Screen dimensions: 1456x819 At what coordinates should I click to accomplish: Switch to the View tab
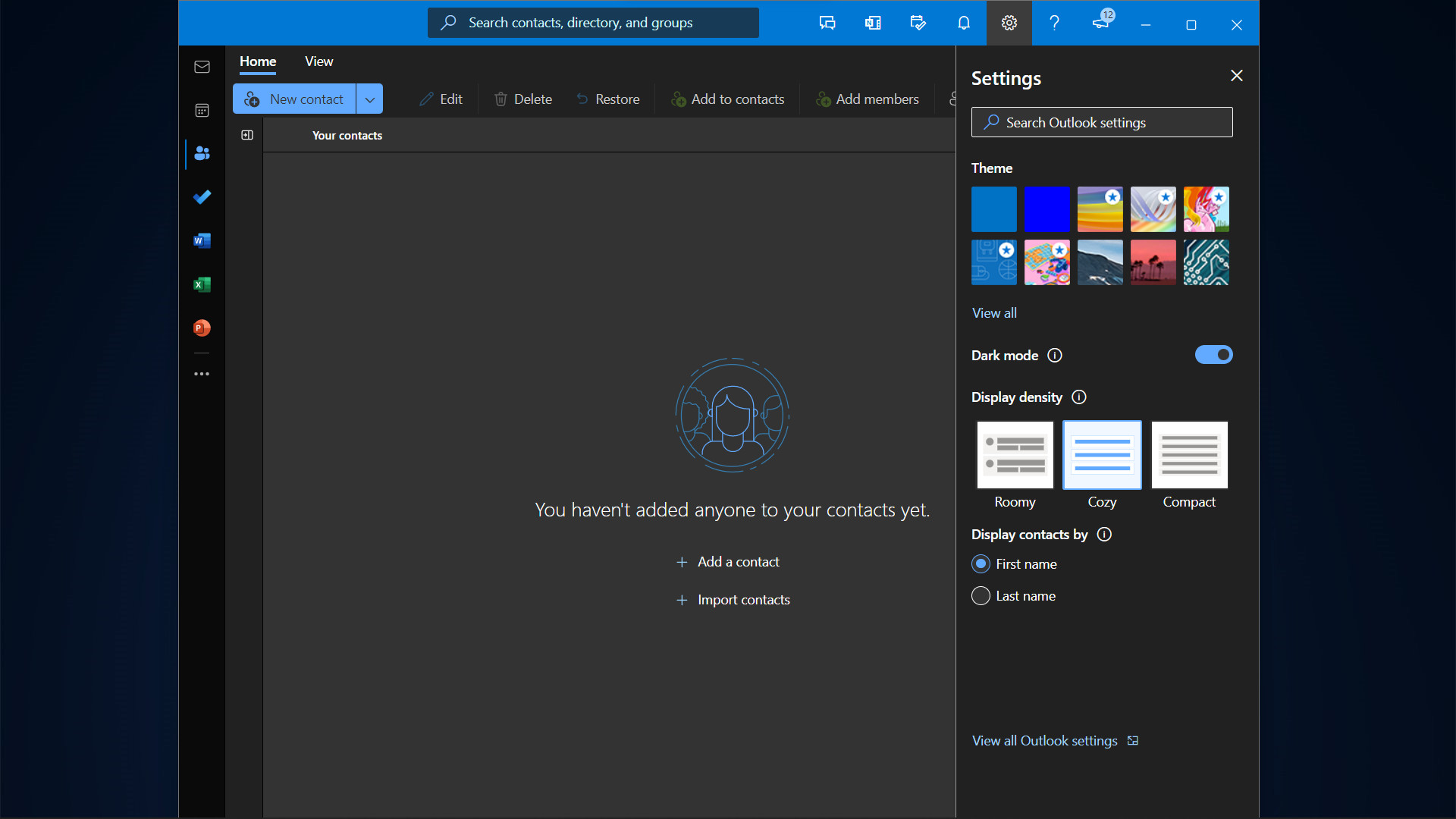318,61
